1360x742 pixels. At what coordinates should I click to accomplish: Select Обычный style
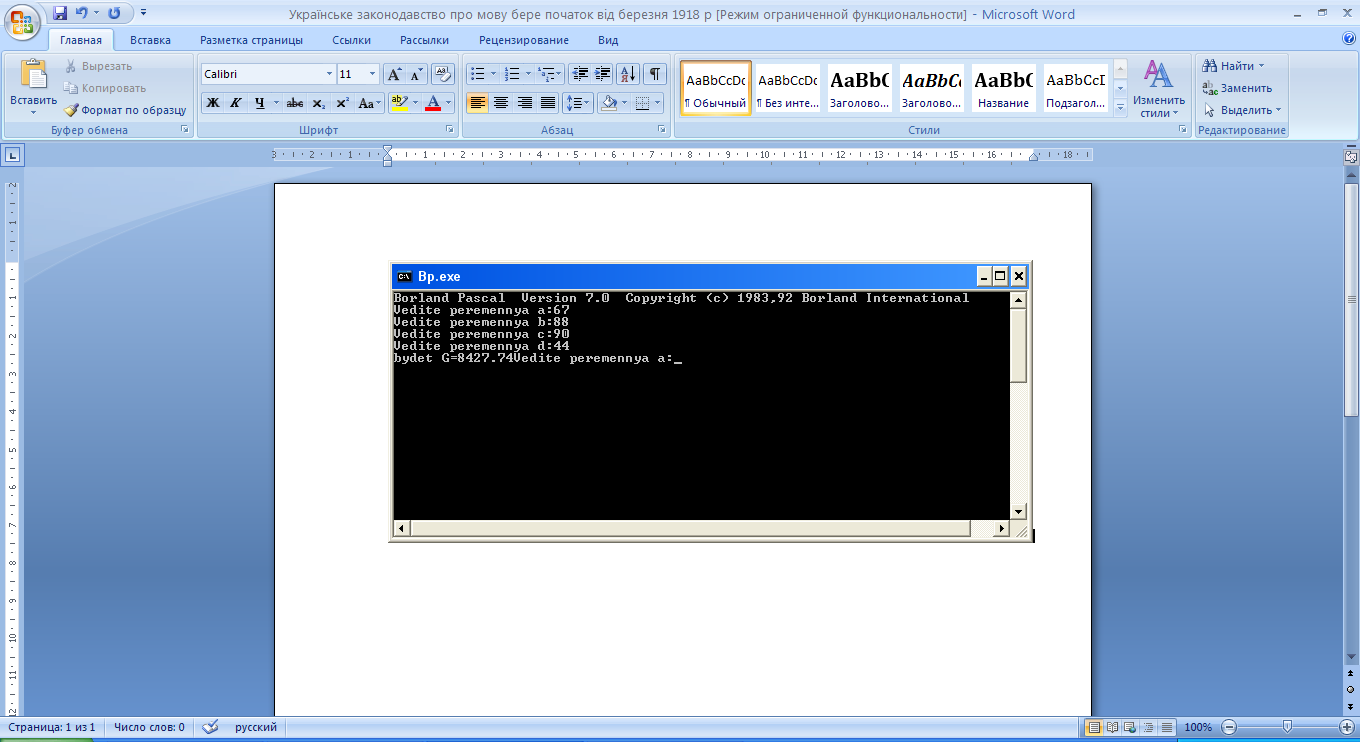coord(715,88)
